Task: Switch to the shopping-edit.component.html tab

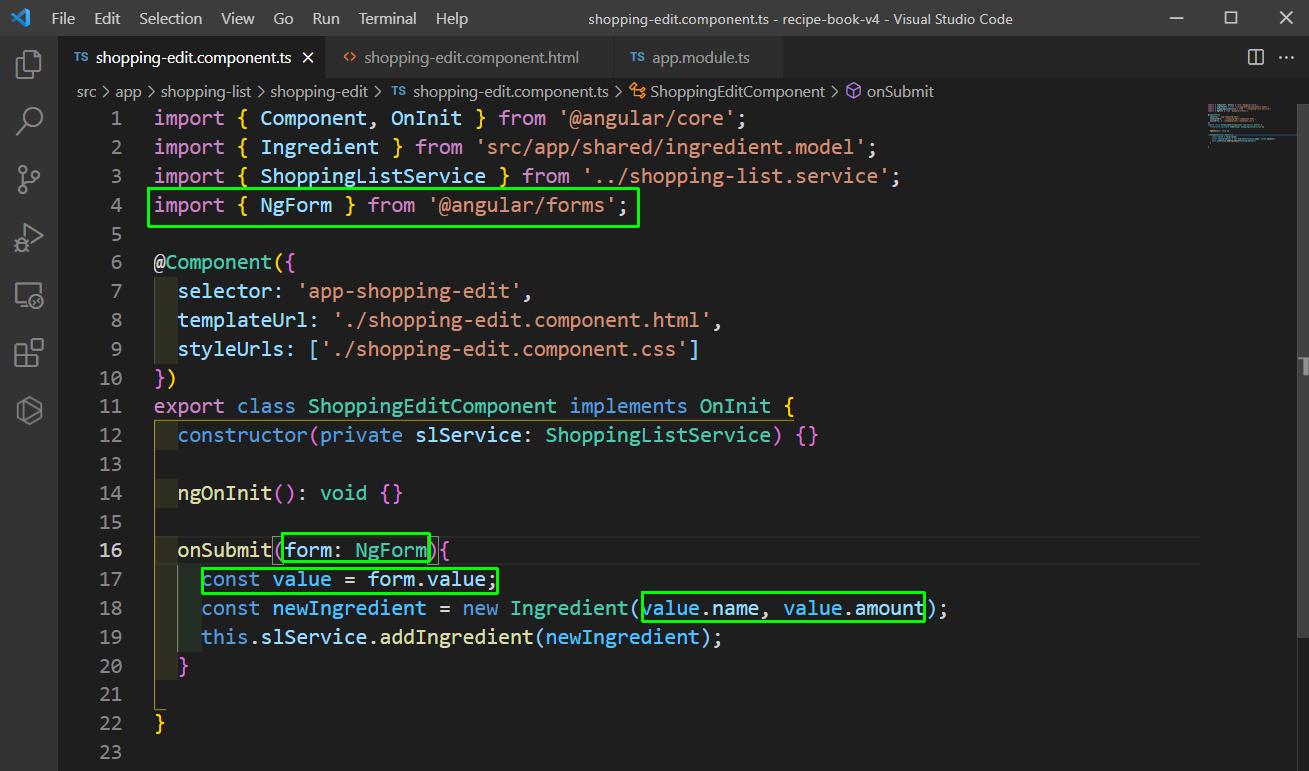Action: [x=472, y=58]
